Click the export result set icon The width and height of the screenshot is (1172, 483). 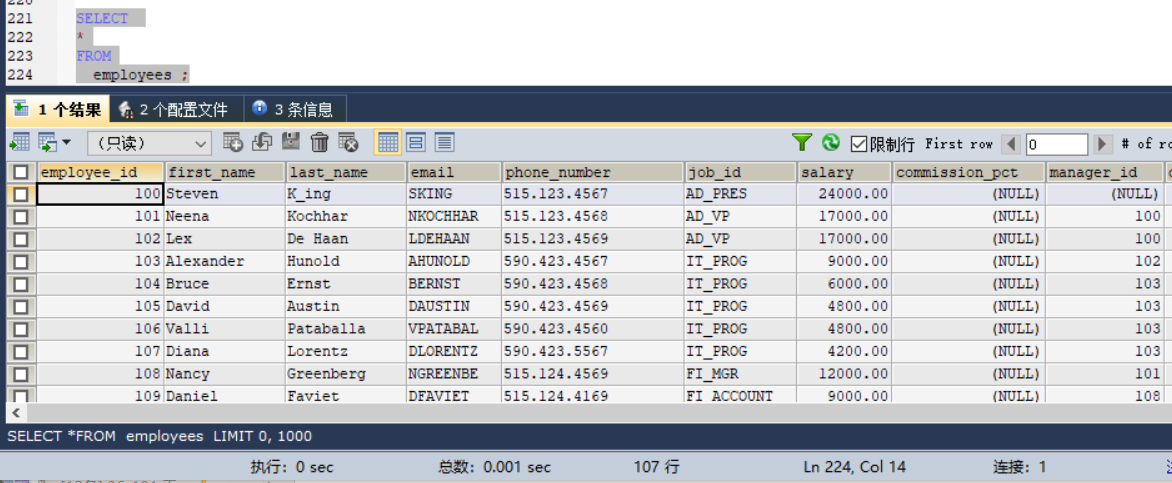click(x=20, y=142)
